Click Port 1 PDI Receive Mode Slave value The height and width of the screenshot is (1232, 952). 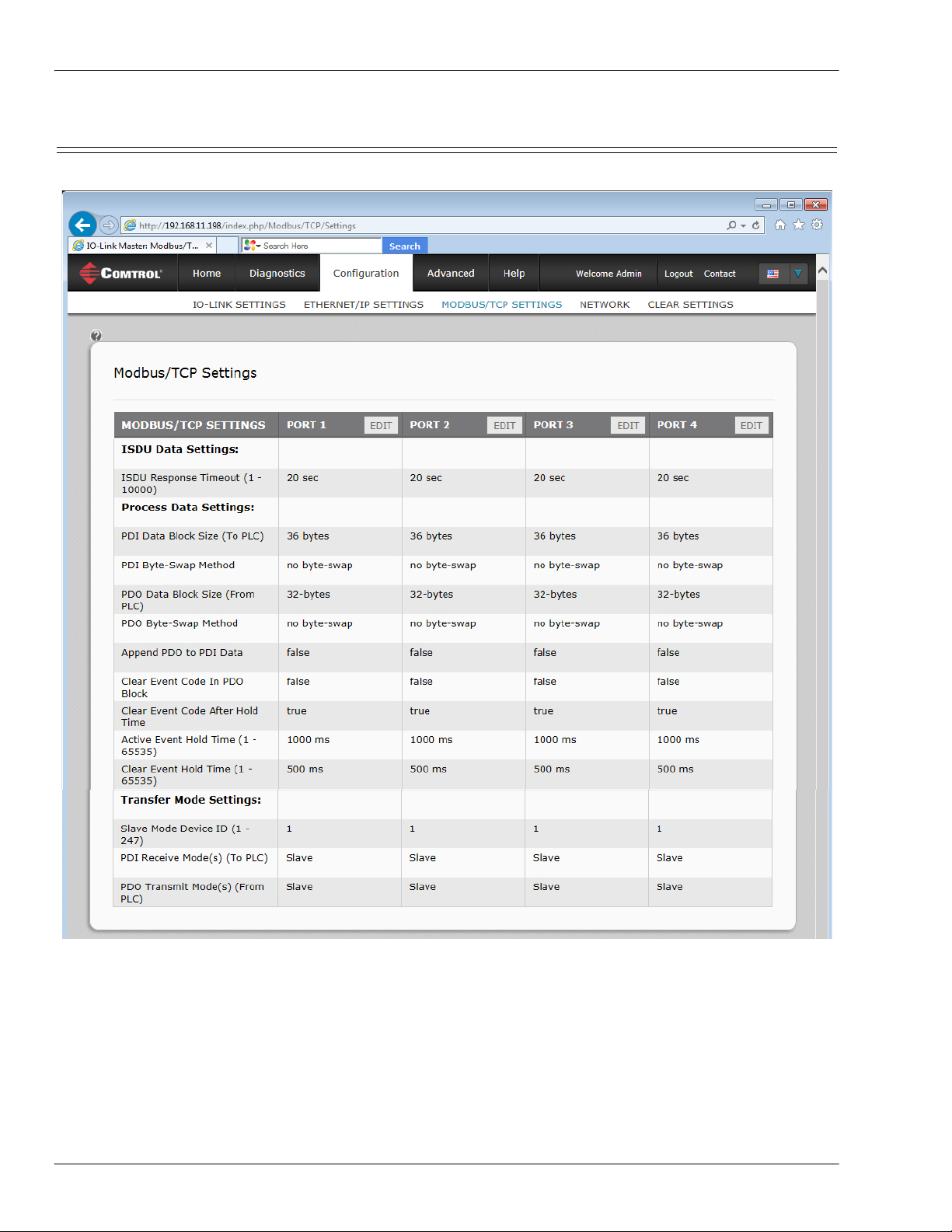(299, 858)
